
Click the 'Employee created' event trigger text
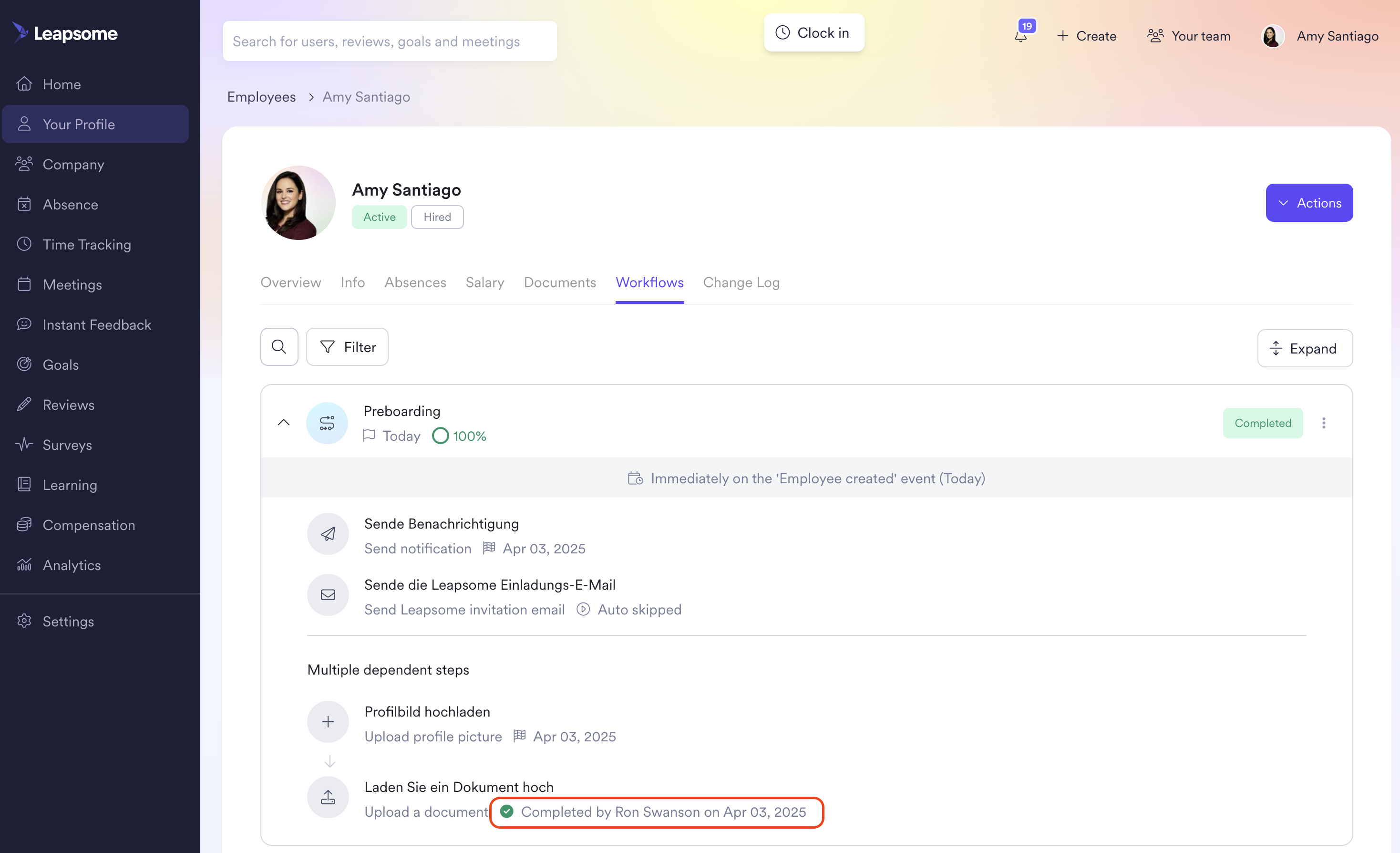(x=818, y=478)
